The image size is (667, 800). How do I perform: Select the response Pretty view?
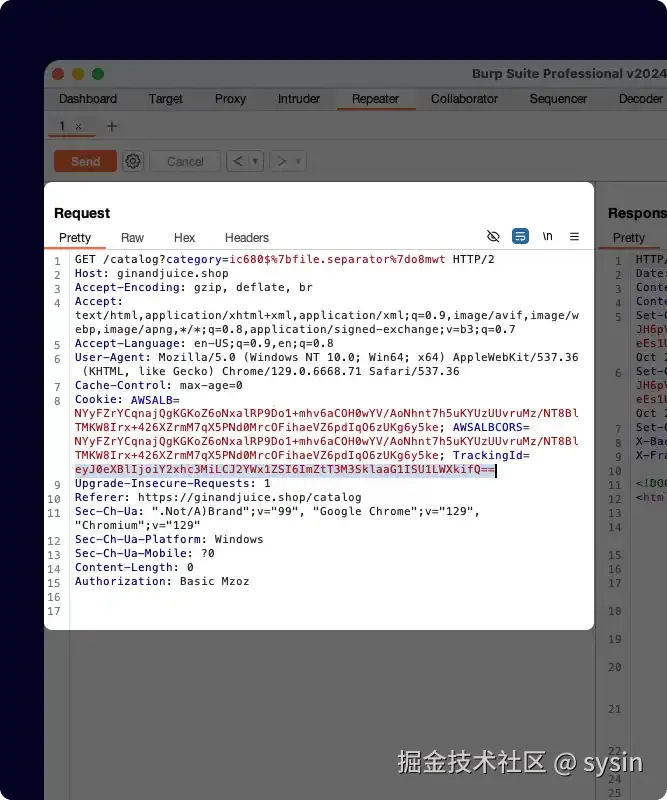coord(629,238)
